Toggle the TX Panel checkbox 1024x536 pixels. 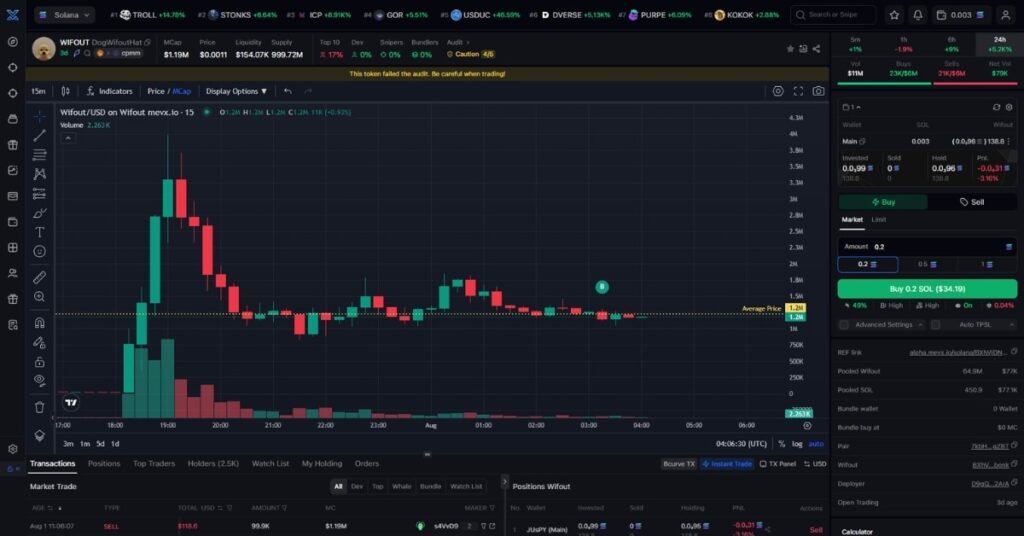[x=763, y=464]
